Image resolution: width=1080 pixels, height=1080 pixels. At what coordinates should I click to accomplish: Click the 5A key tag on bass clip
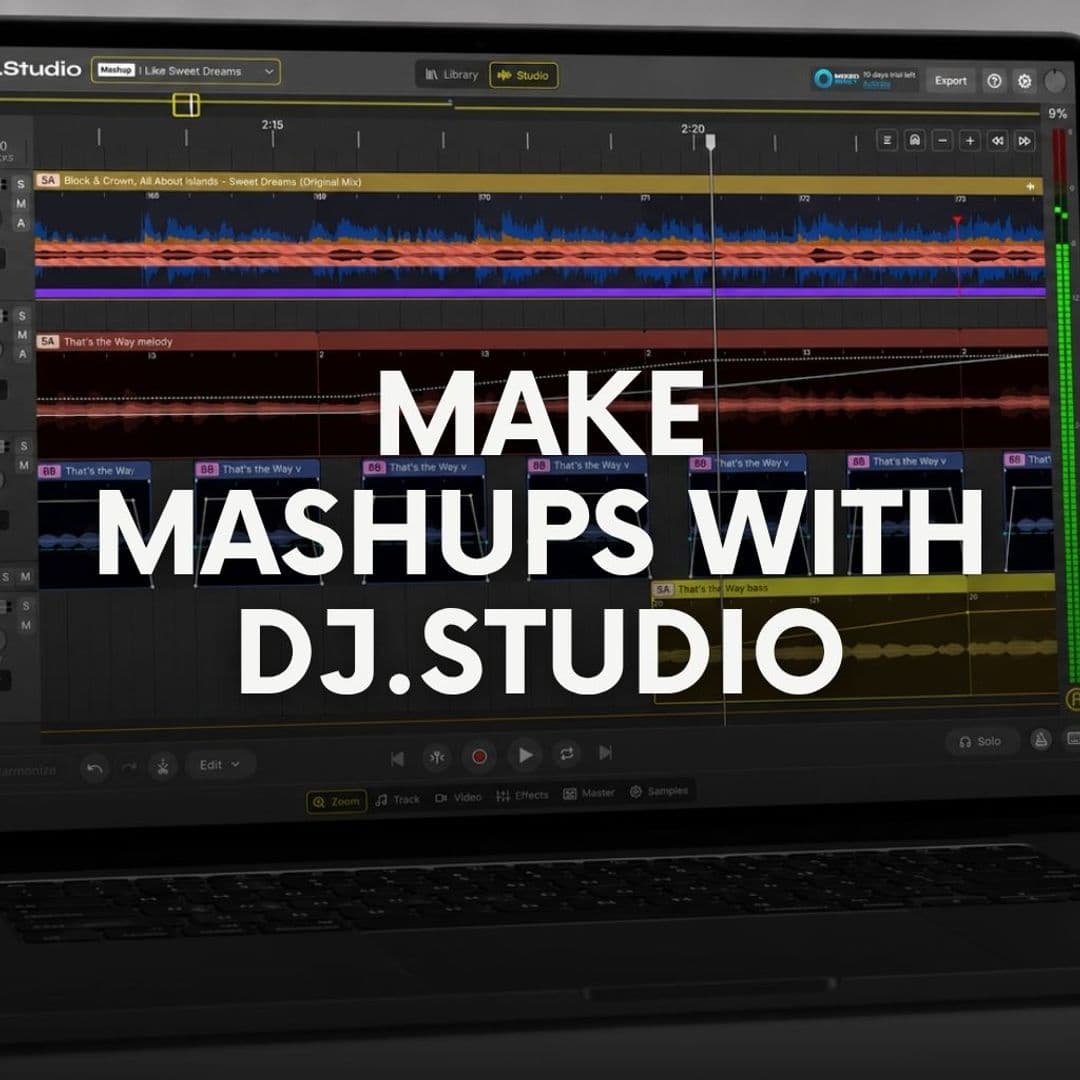(663, 589)
